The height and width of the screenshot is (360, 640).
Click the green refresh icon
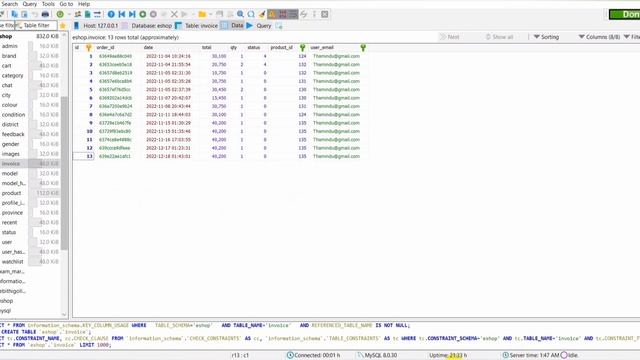pos(60,14)
